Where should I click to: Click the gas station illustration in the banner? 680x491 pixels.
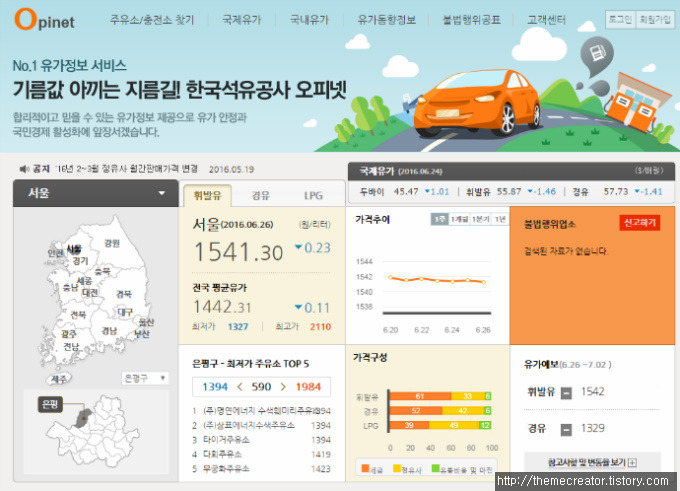(637, 102)
